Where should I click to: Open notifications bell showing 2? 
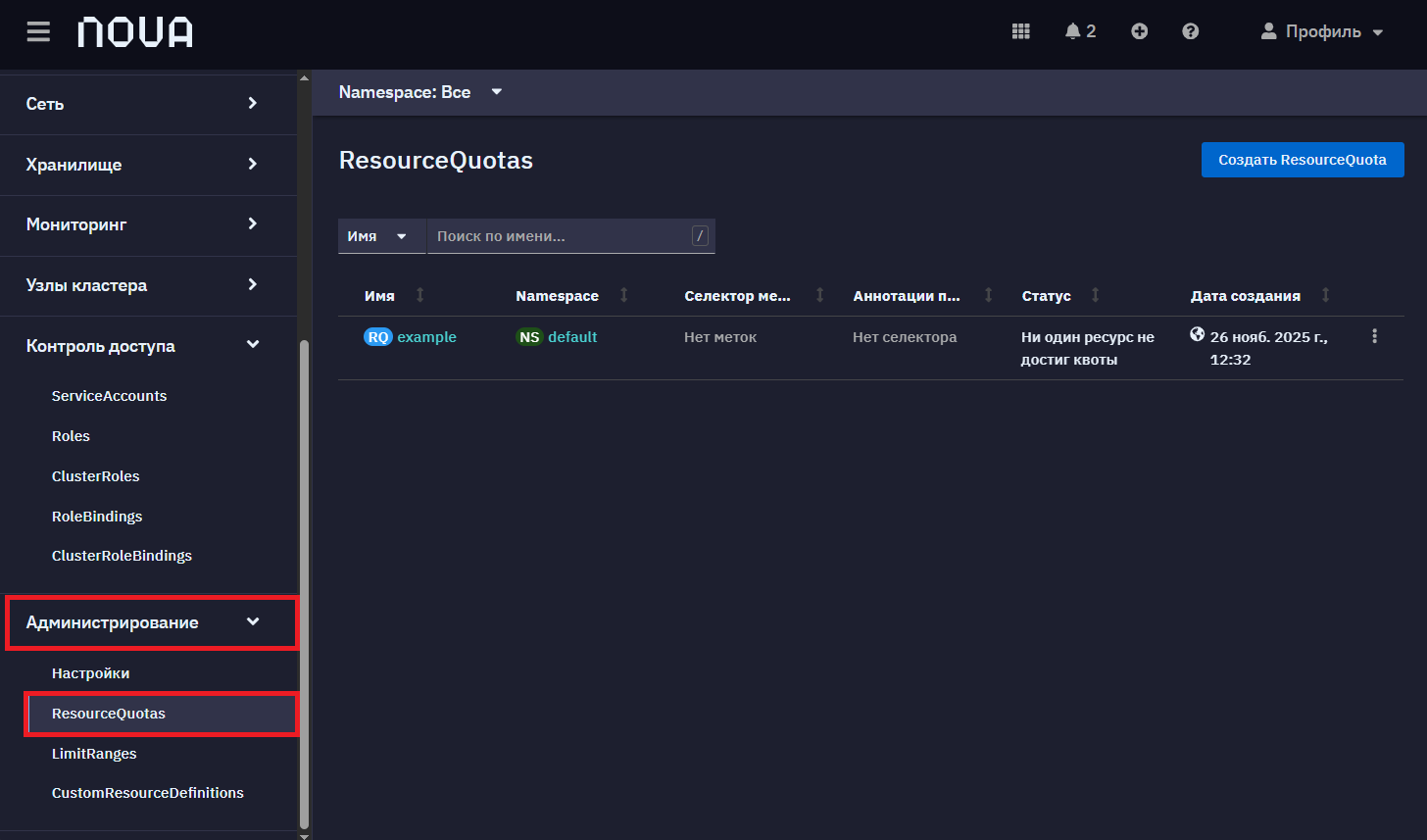pos(1080,31)
